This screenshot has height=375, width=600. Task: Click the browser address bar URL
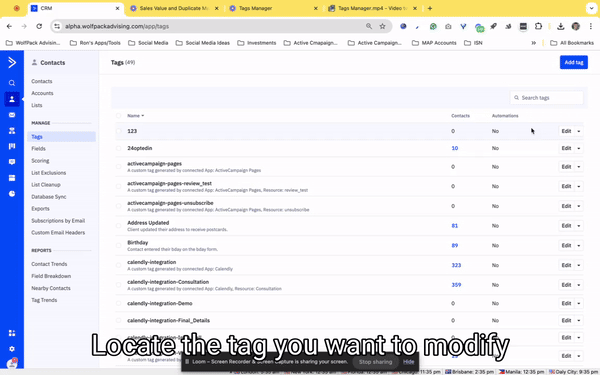point(117,26)
